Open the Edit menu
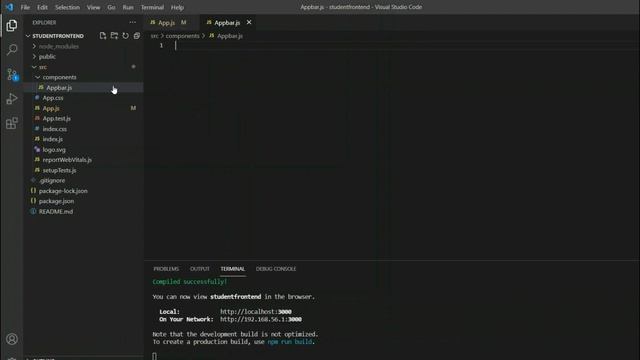This screenshot has height=360, width=640. 42,7
